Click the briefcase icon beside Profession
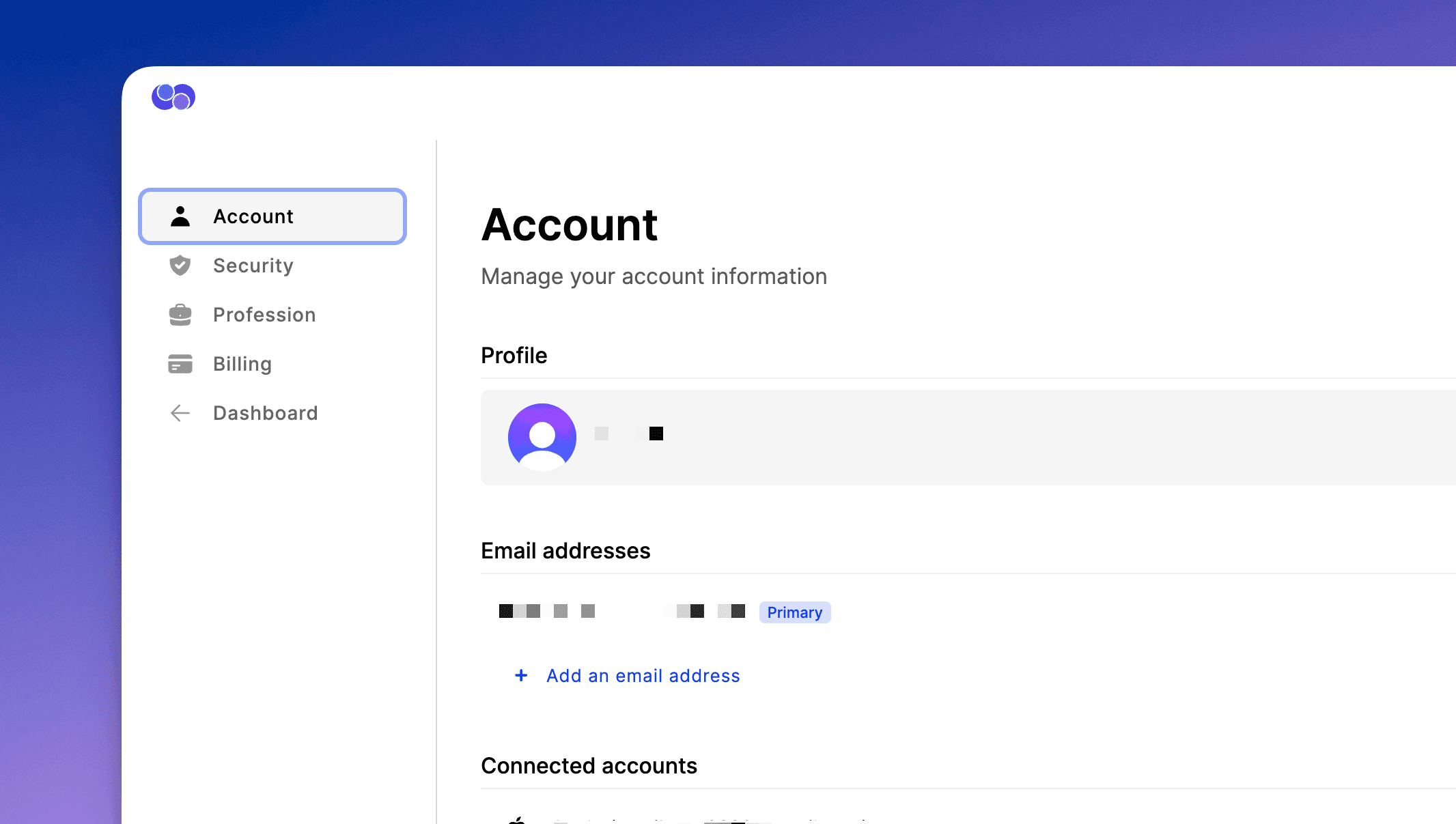The height and width of the screenshot is (824, 1456). 180,315
